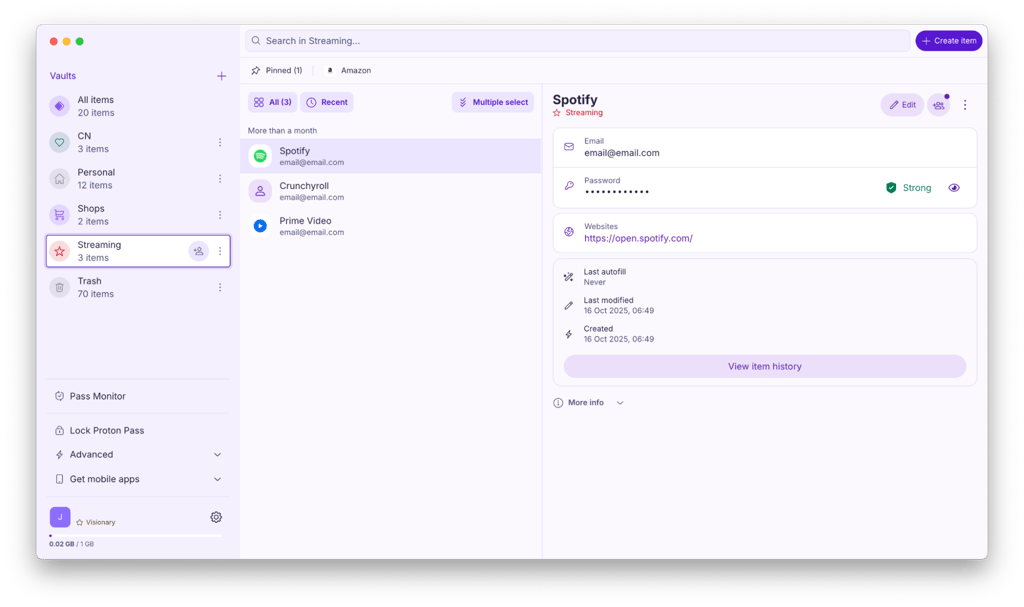This screenshot has height=607, width=1024.
Task: Click the password key icon
Action: (569, 186)
